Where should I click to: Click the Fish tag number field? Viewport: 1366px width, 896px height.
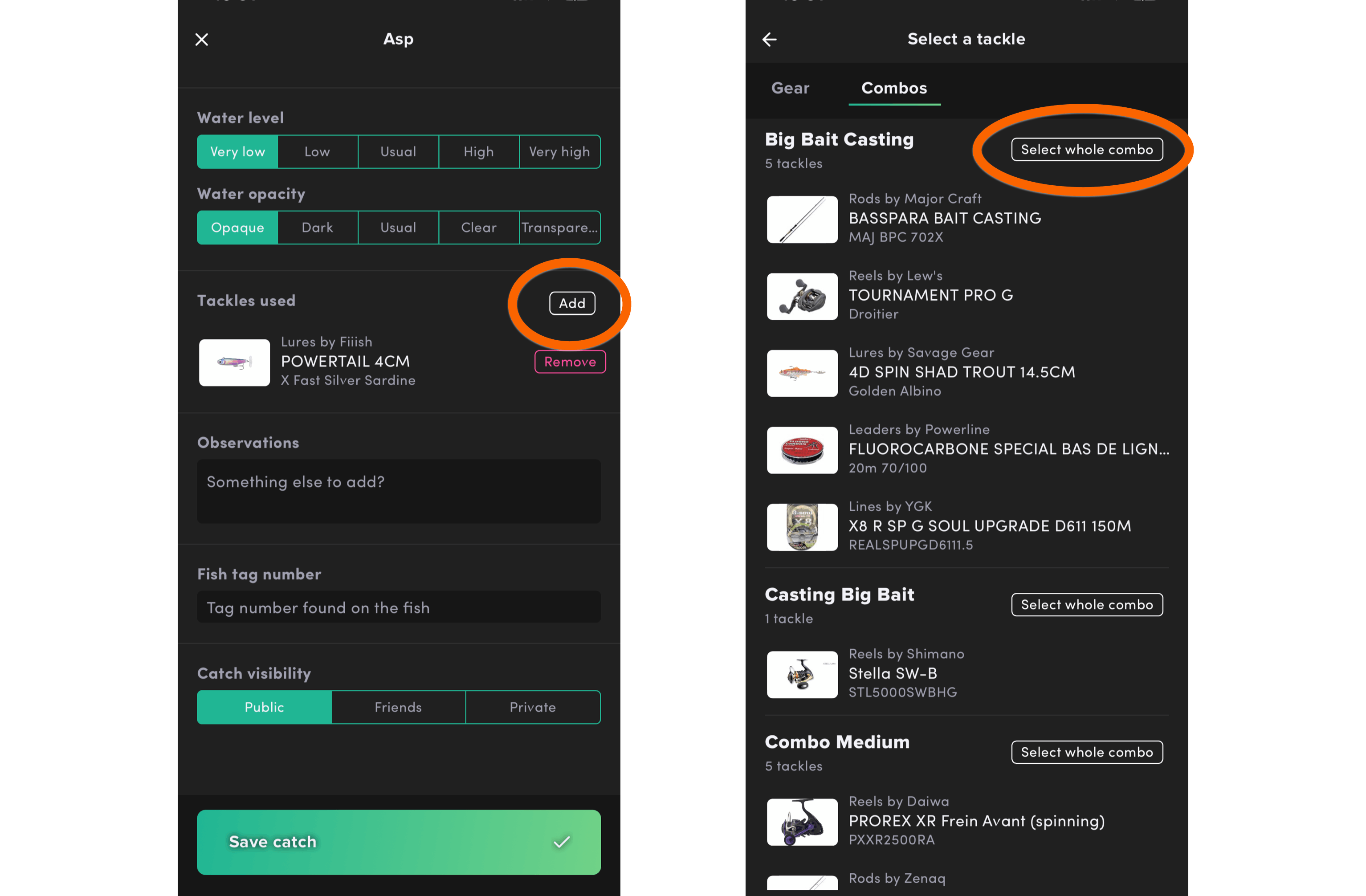[x=399, y=607]
